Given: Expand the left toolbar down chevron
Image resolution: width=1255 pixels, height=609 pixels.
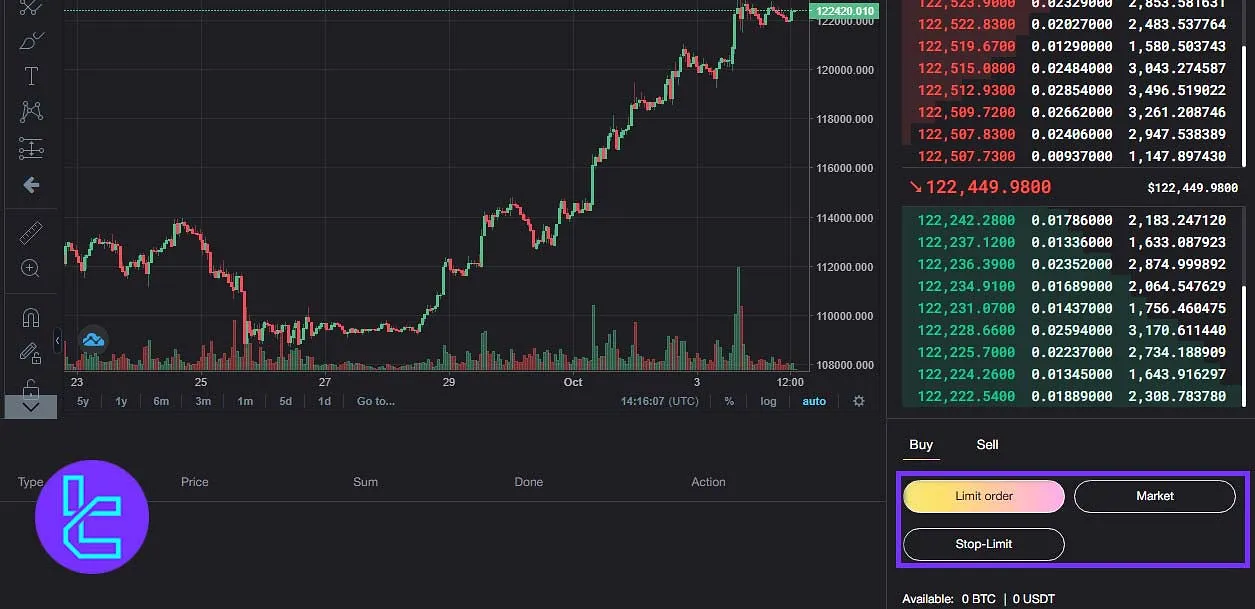Looking at the screenshot, I should [31, 406].
